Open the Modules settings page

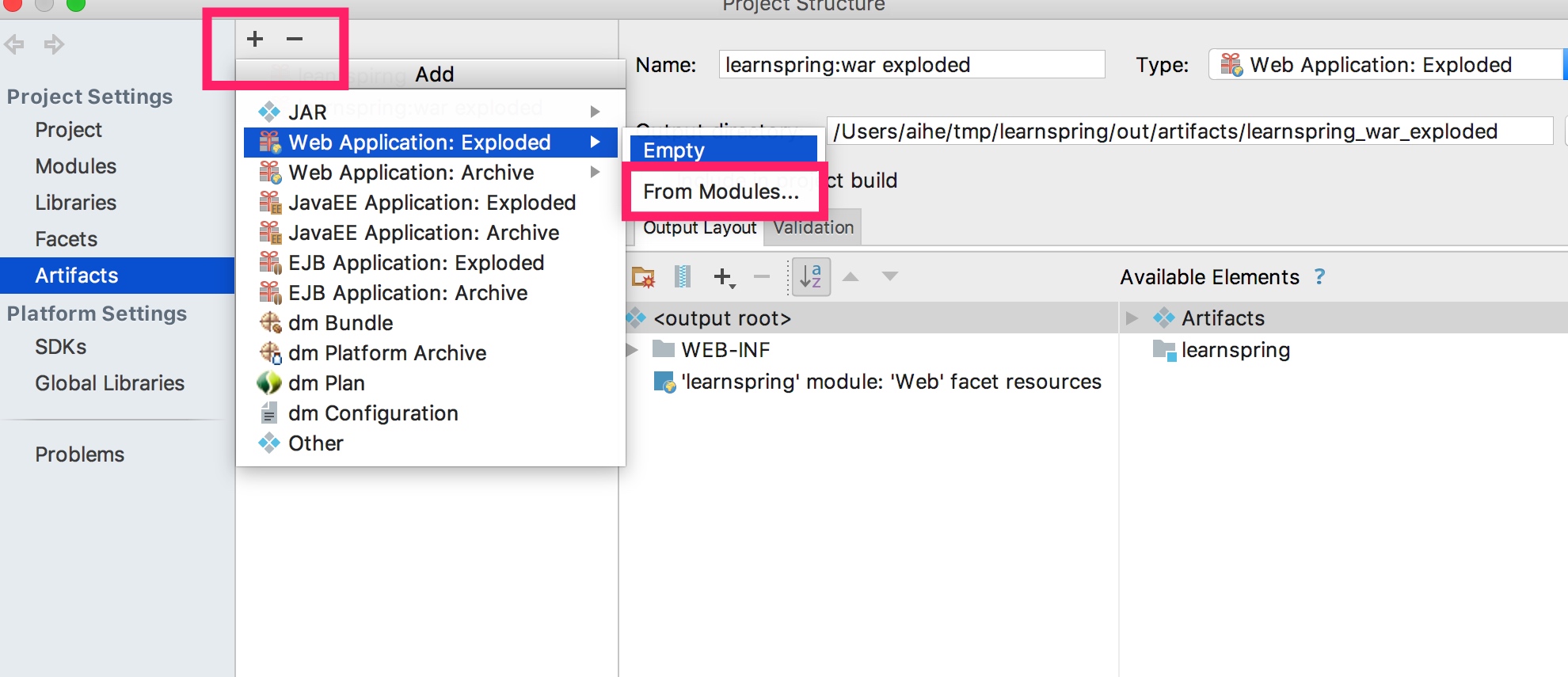76,166
